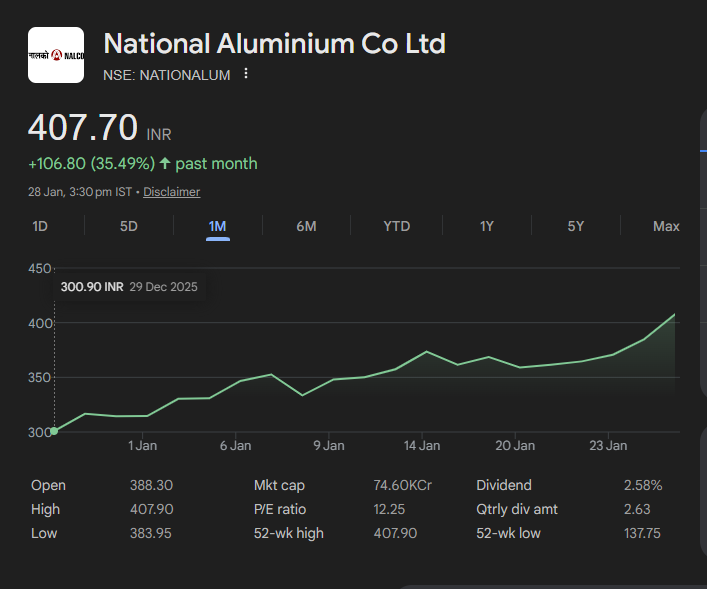707x589 pixels.
Task: Click the National Aluminium Co Ltd title
Action: pyautogui.click(x=275, y=44)
